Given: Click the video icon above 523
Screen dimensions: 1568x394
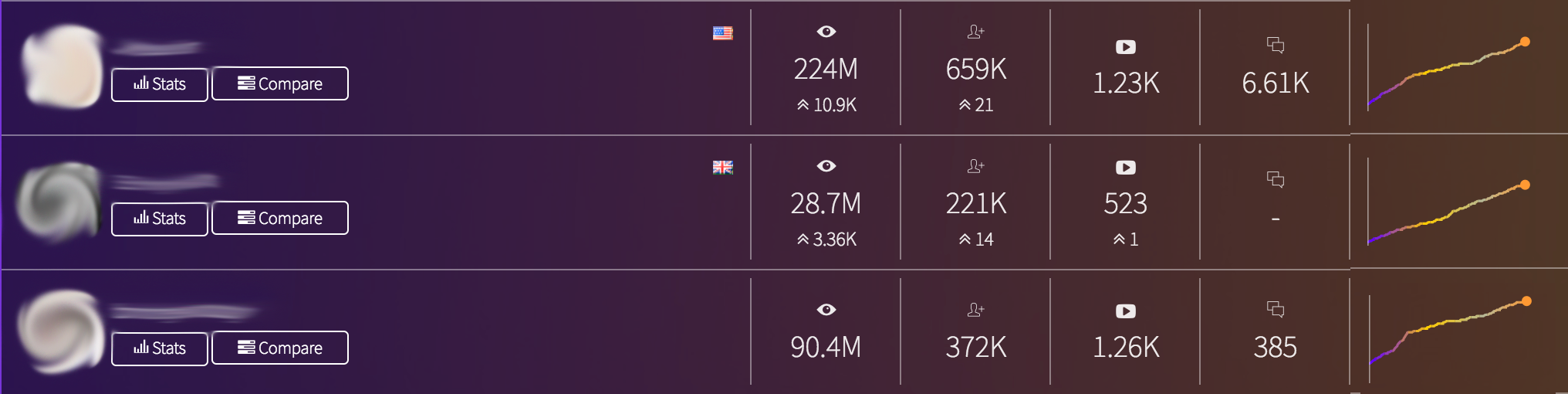Looking at the screenshot, I should (x=1125, y=168).
